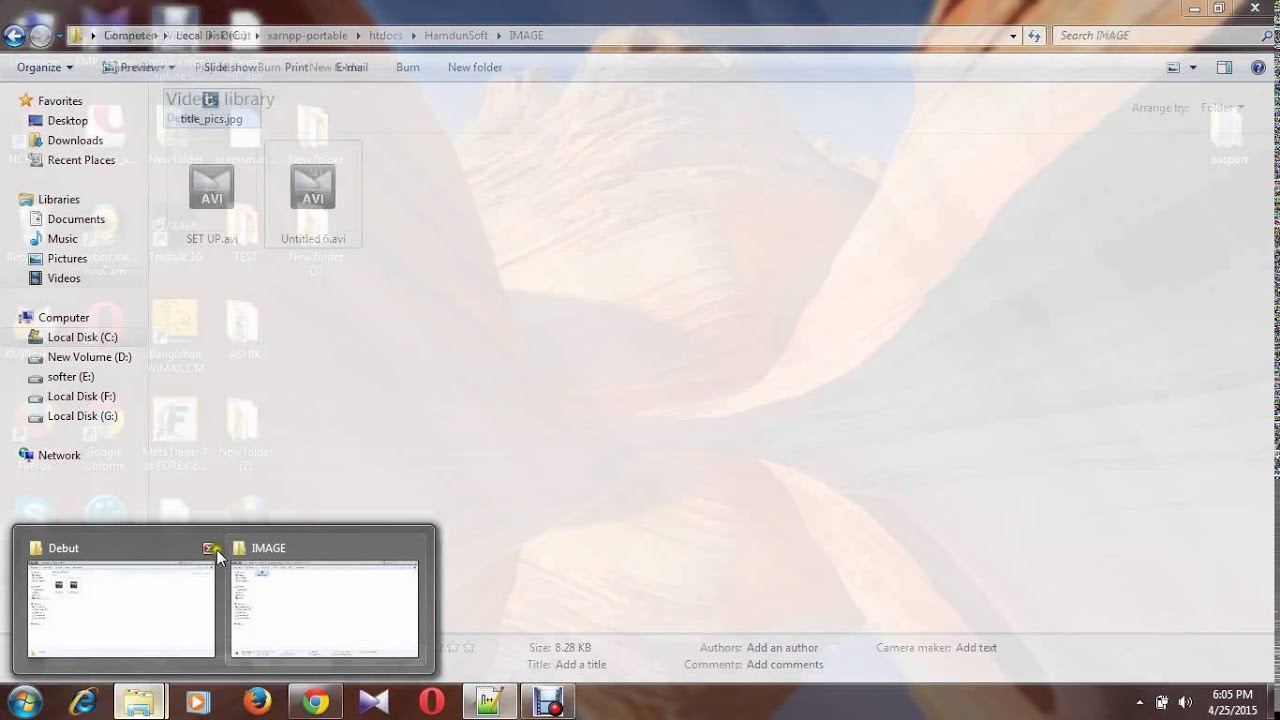This screenshot has width=1280, height=720.
Task: Switch to Debut video capture taskbar icon
Action: pyautogui.click(x=548, y=702)
